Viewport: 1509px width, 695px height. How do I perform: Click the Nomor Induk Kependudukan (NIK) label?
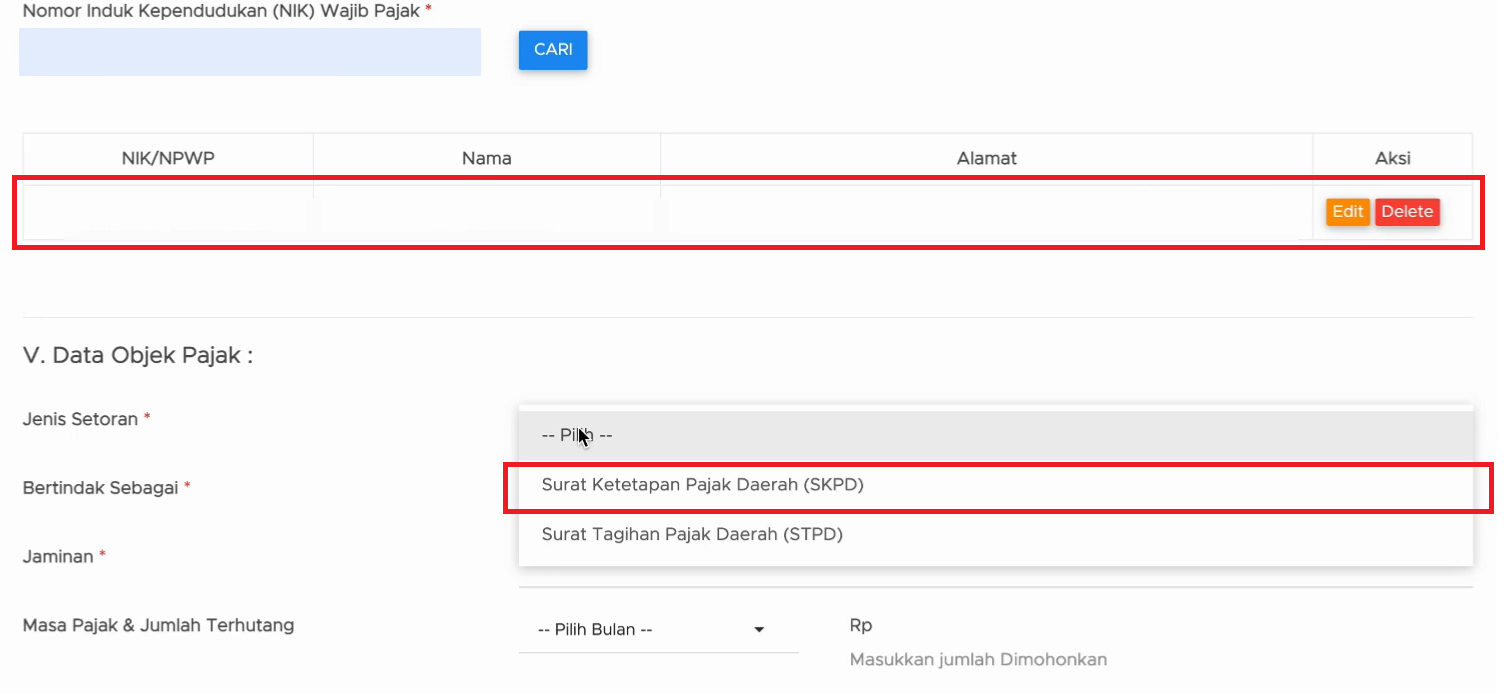[x=220, y=11]
